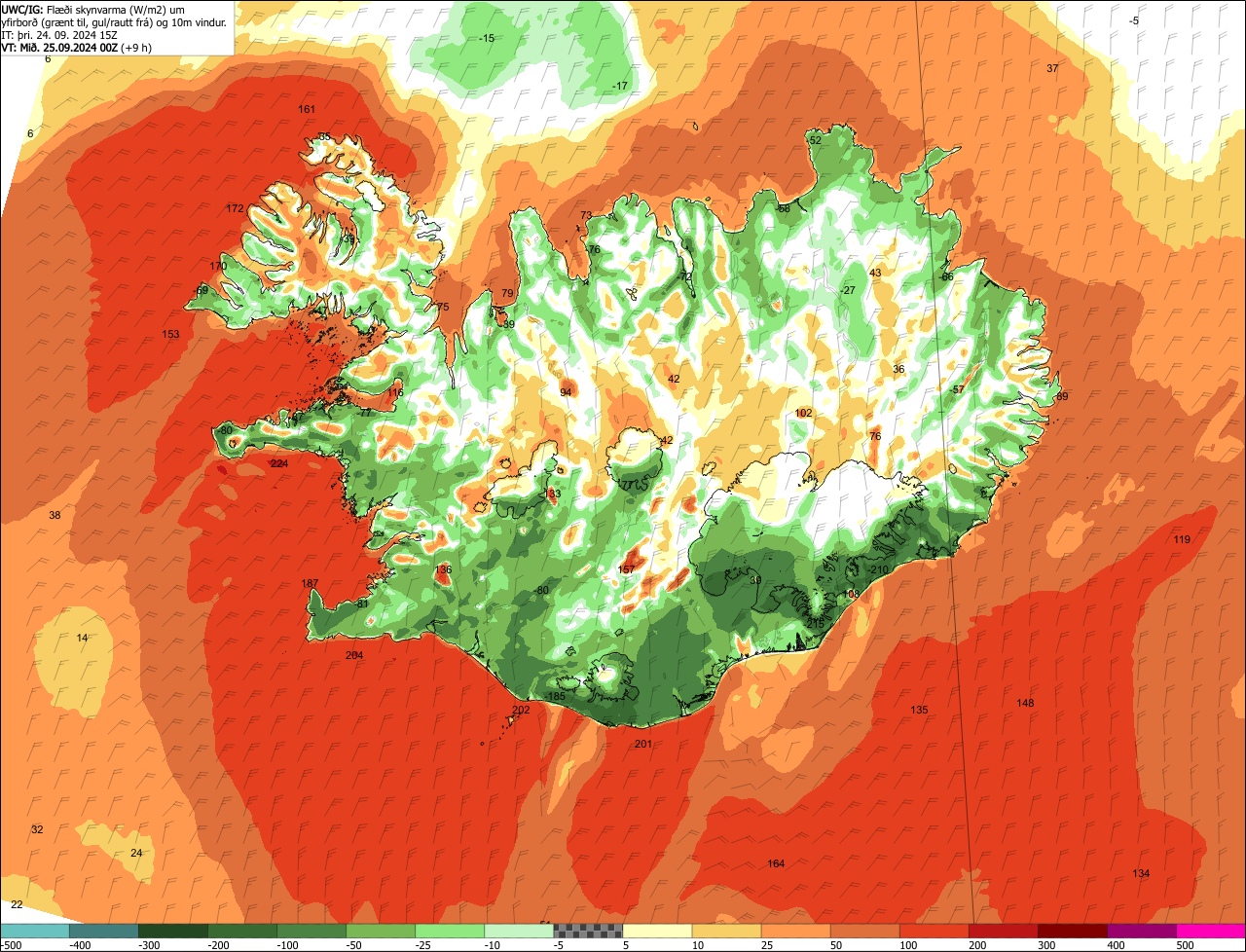Select the pale green -10 to -5 legend swatch

(518, 931)
